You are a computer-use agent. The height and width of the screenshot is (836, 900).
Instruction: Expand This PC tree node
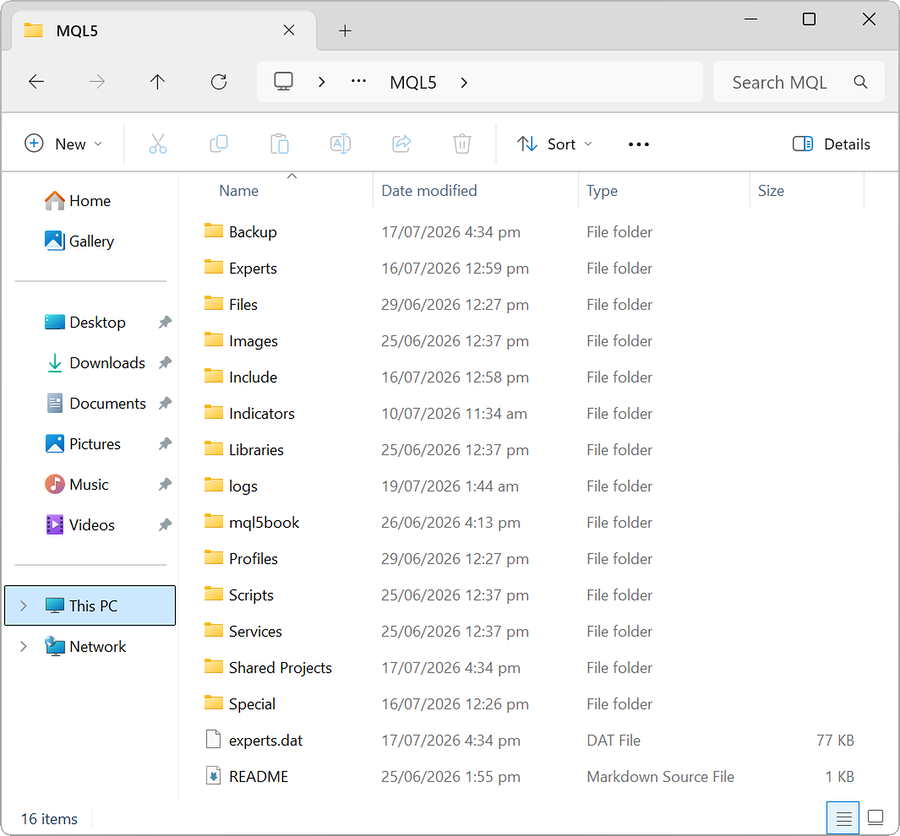click(24, 606)
